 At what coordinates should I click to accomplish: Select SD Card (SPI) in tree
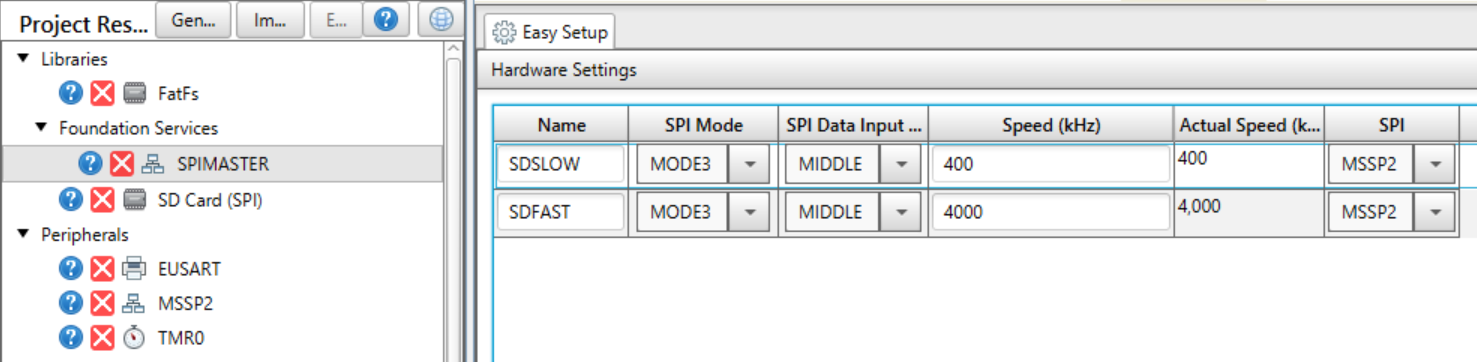click(x=210, y=200)
